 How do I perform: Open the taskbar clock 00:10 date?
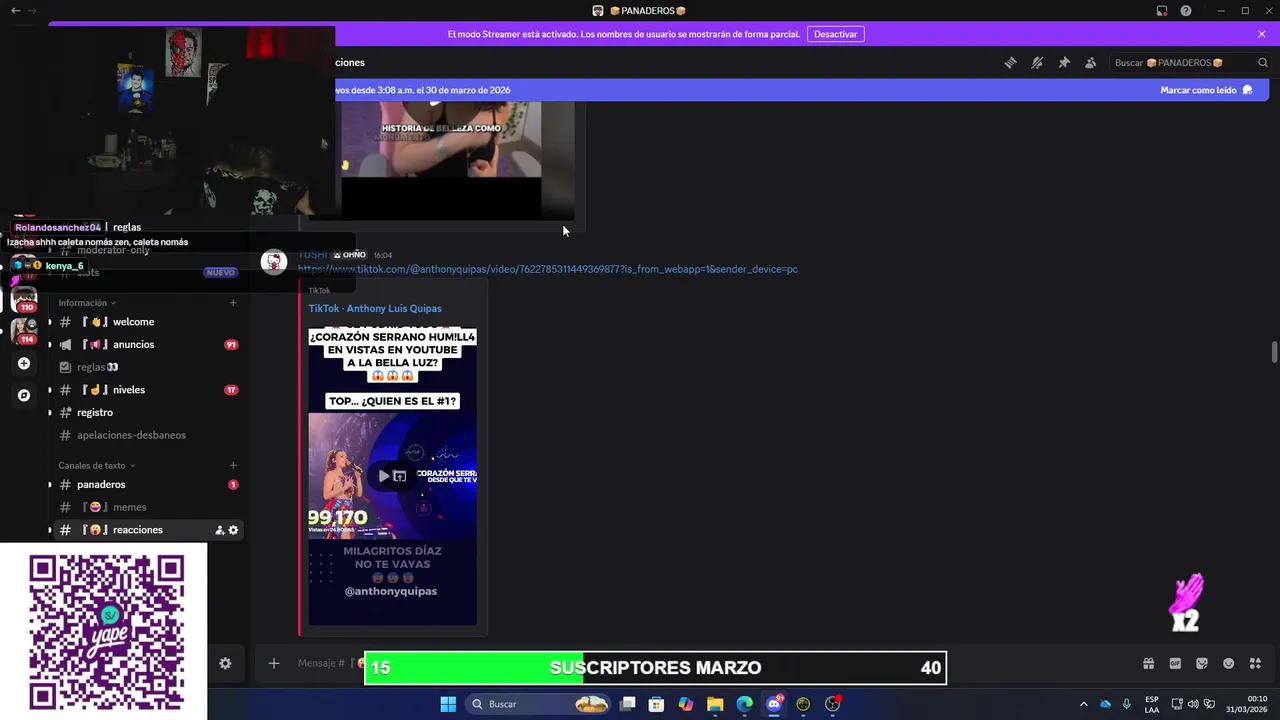point(1248,704)
